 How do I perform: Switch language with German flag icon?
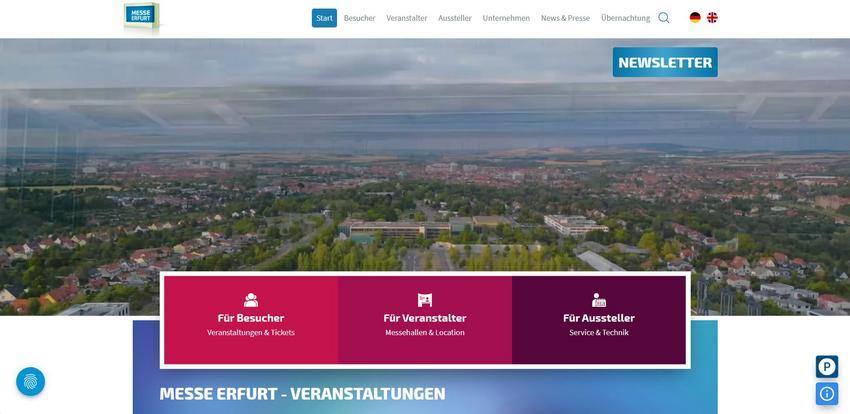pyautogui.click(x=695, y=18)
